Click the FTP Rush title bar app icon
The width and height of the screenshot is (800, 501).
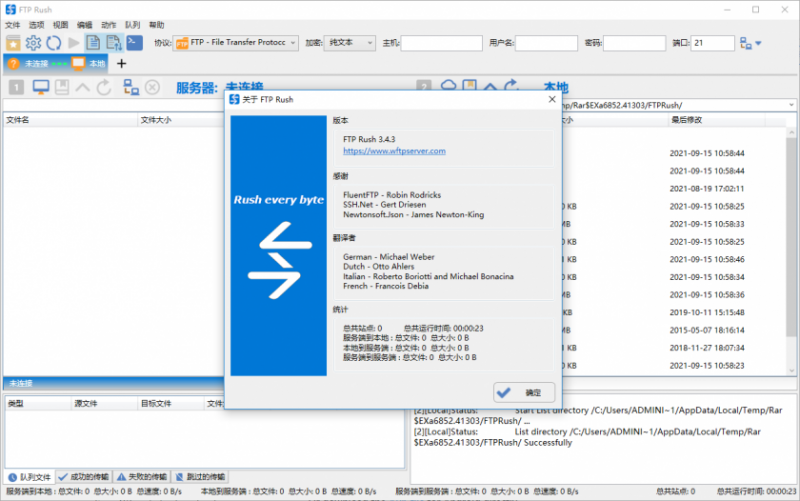coord(10,10)
